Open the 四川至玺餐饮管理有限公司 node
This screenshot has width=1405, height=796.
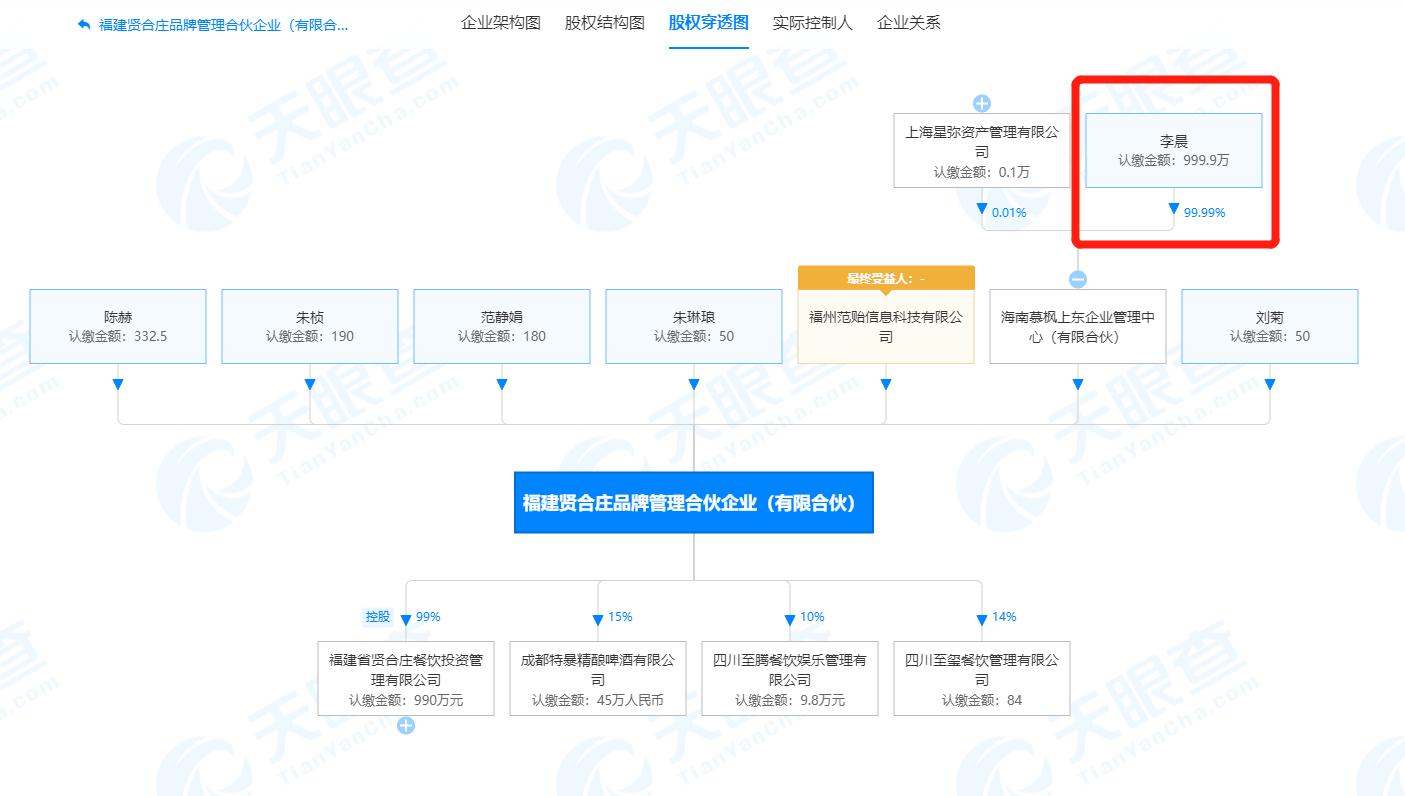(982, 679)
